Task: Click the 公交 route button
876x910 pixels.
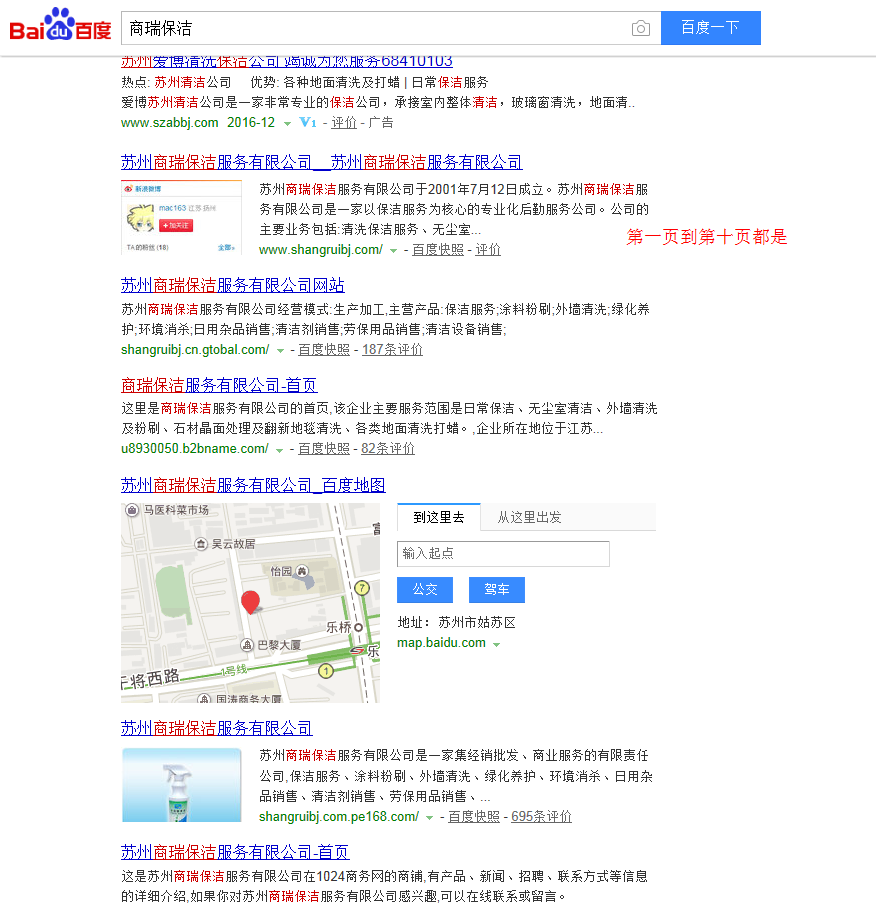Action: coord(425,590)
